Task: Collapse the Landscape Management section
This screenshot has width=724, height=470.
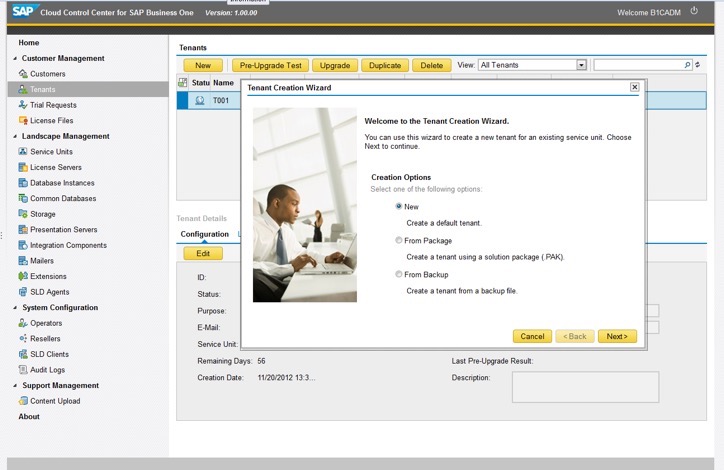Action: pos(15,137)
